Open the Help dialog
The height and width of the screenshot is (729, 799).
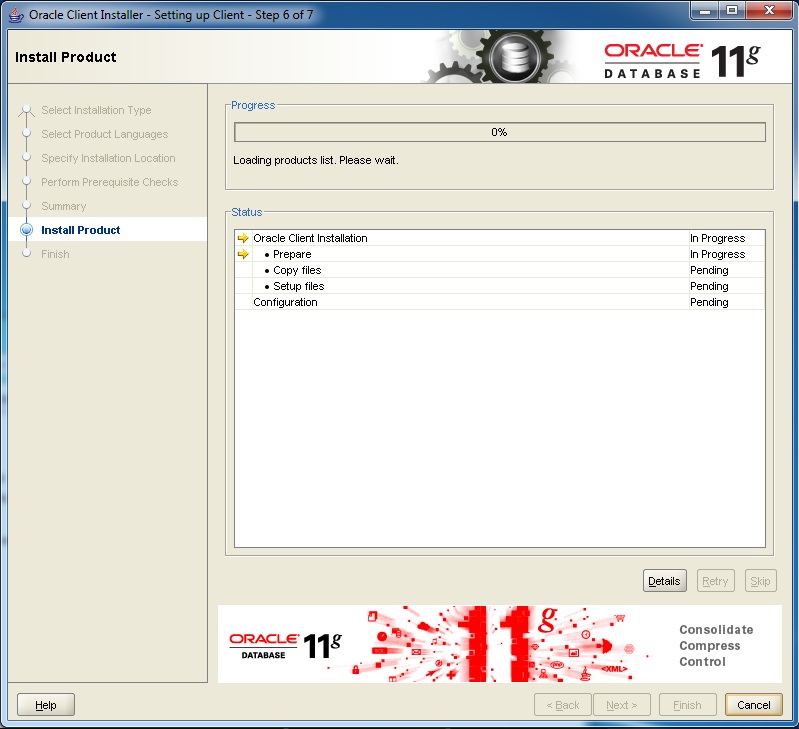[x=46, y=705]
